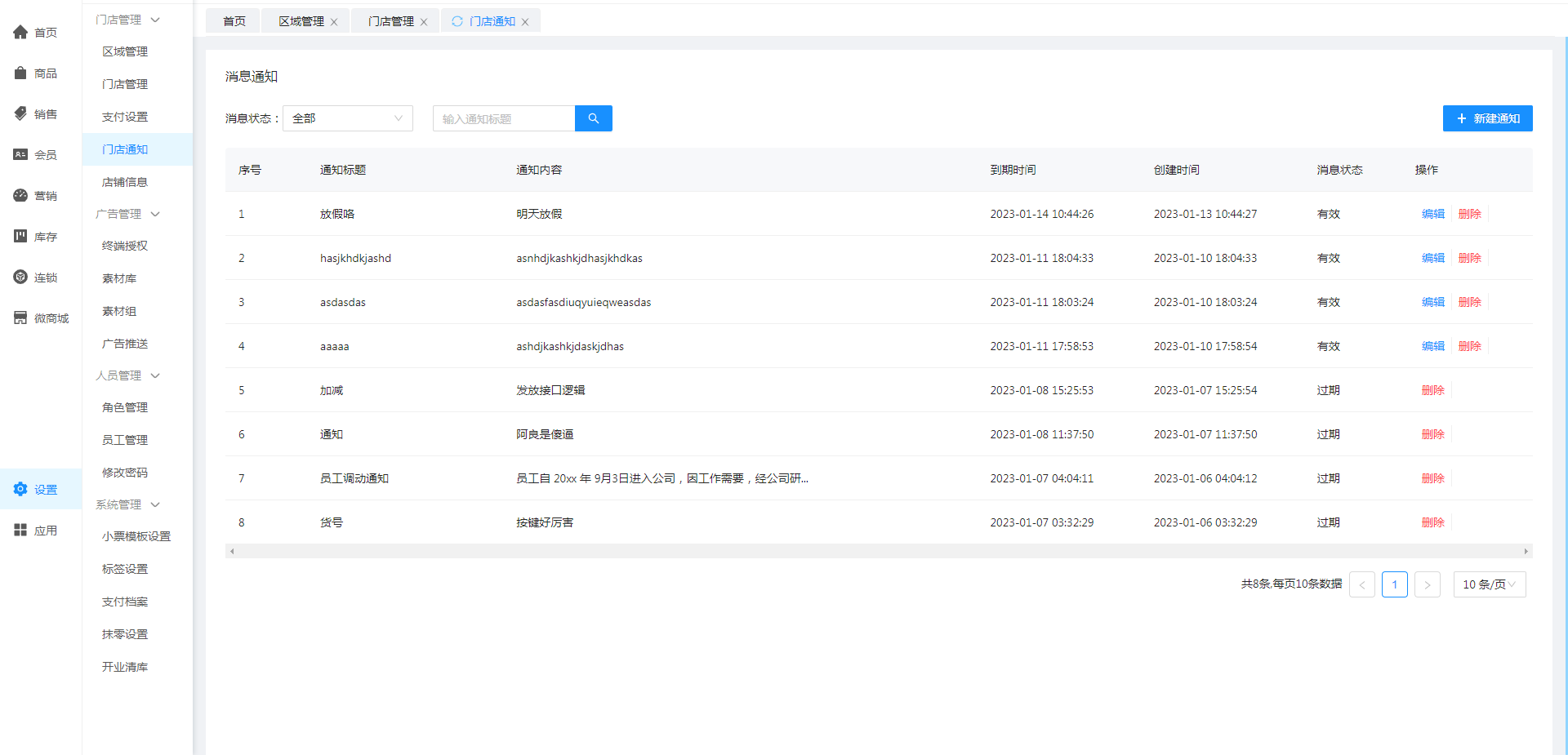The height and width of the screenshot is (755, 1568).
Task: Open the 消息状态 dropdown showing 全部
Action: [x=347, y=118]
